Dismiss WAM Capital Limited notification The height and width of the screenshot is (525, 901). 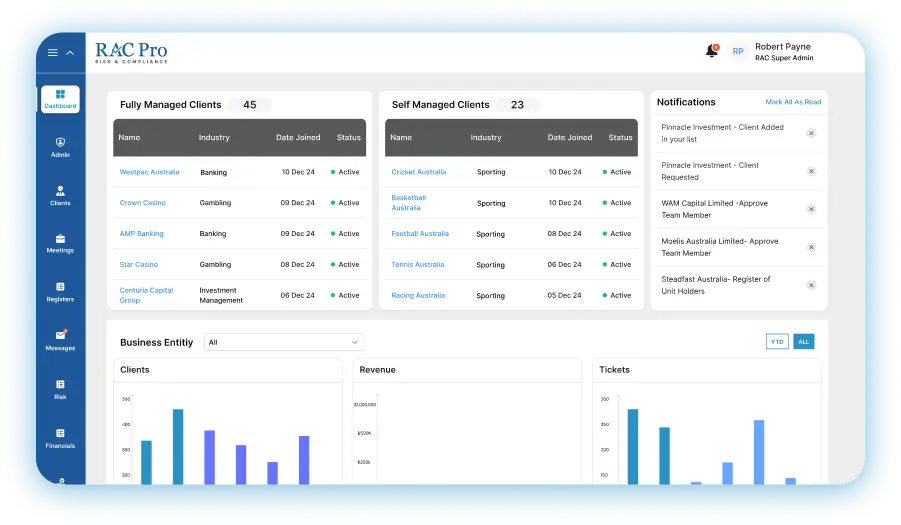pos(811,209)
